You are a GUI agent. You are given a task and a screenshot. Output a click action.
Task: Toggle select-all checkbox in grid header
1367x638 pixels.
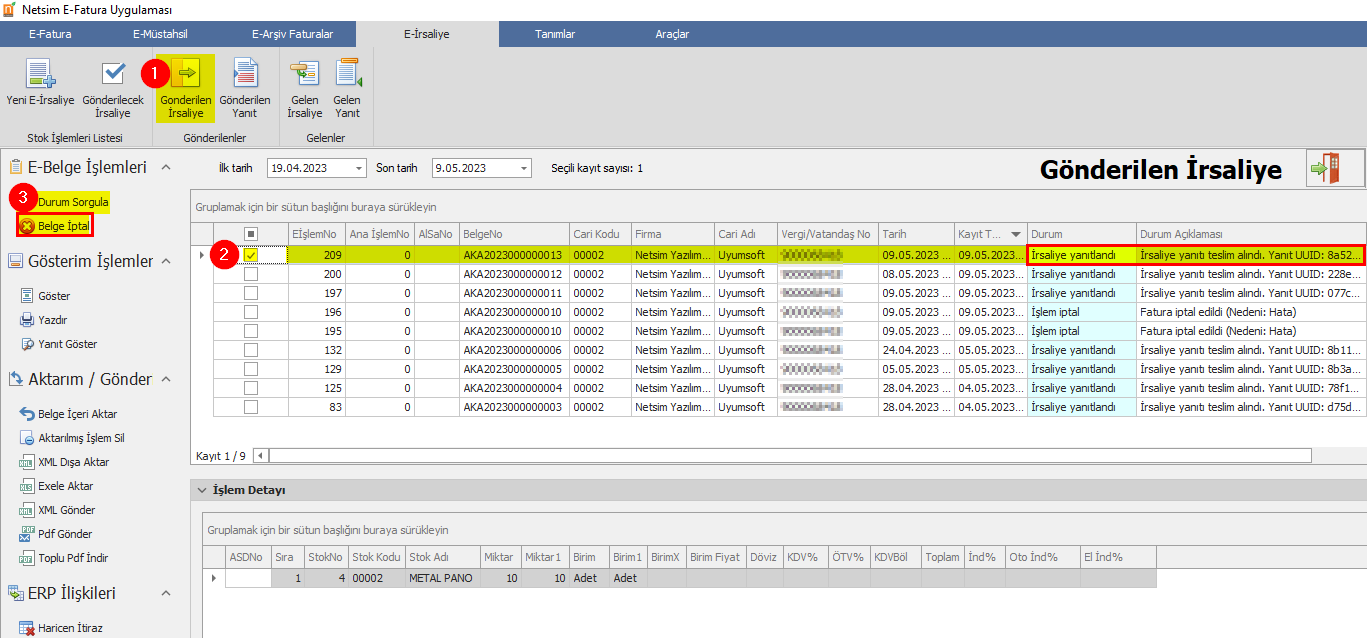pos(251,233)
